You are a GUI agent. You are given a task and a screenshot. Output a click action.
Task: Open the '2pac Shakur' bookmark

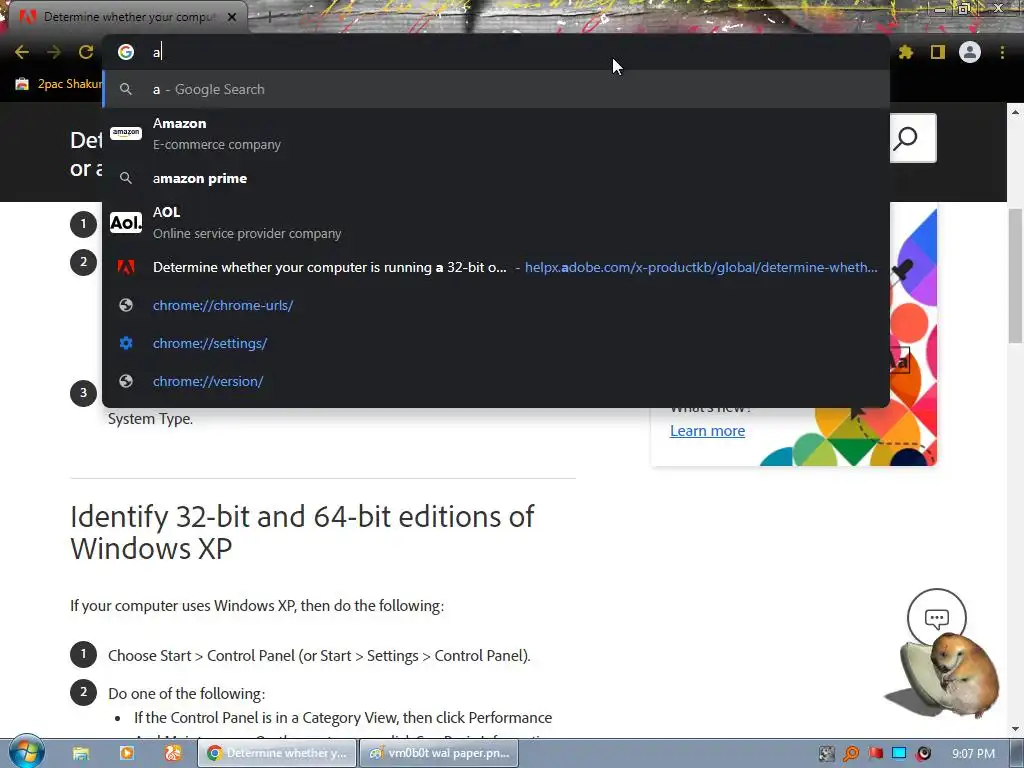tap(59, 84)
